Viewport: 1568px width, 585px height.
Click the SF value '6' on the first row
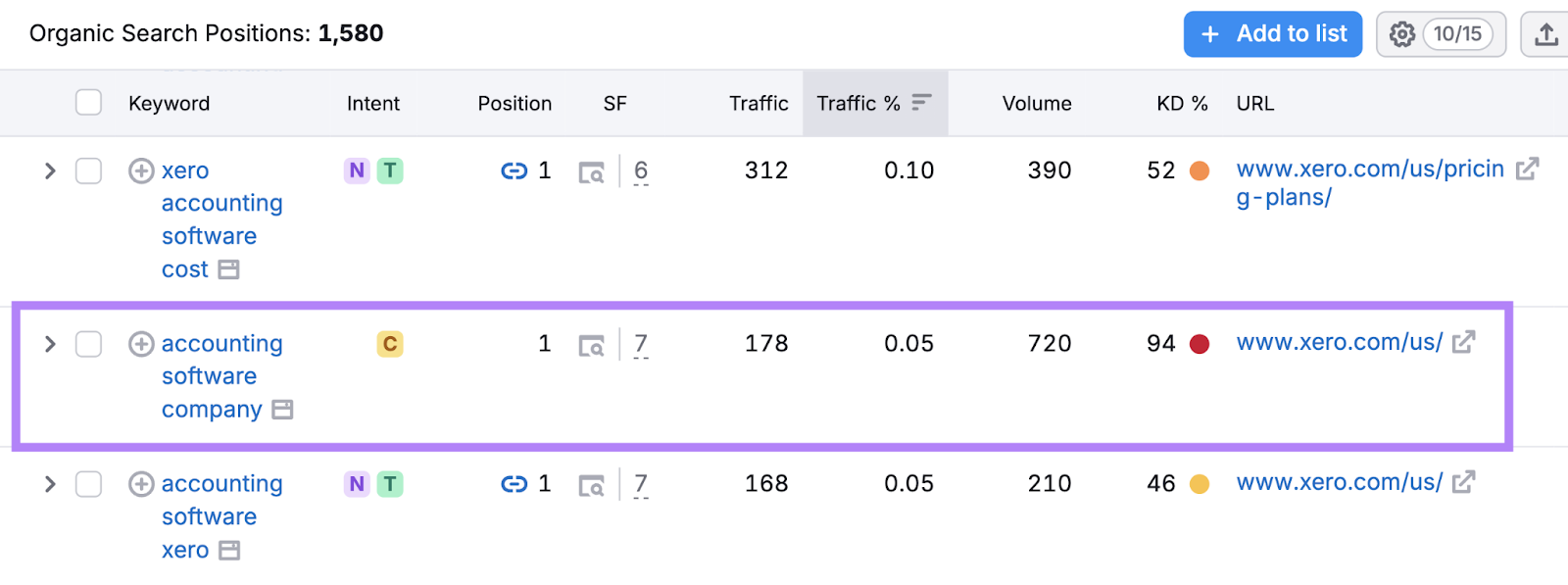click(x=641, y=170)
